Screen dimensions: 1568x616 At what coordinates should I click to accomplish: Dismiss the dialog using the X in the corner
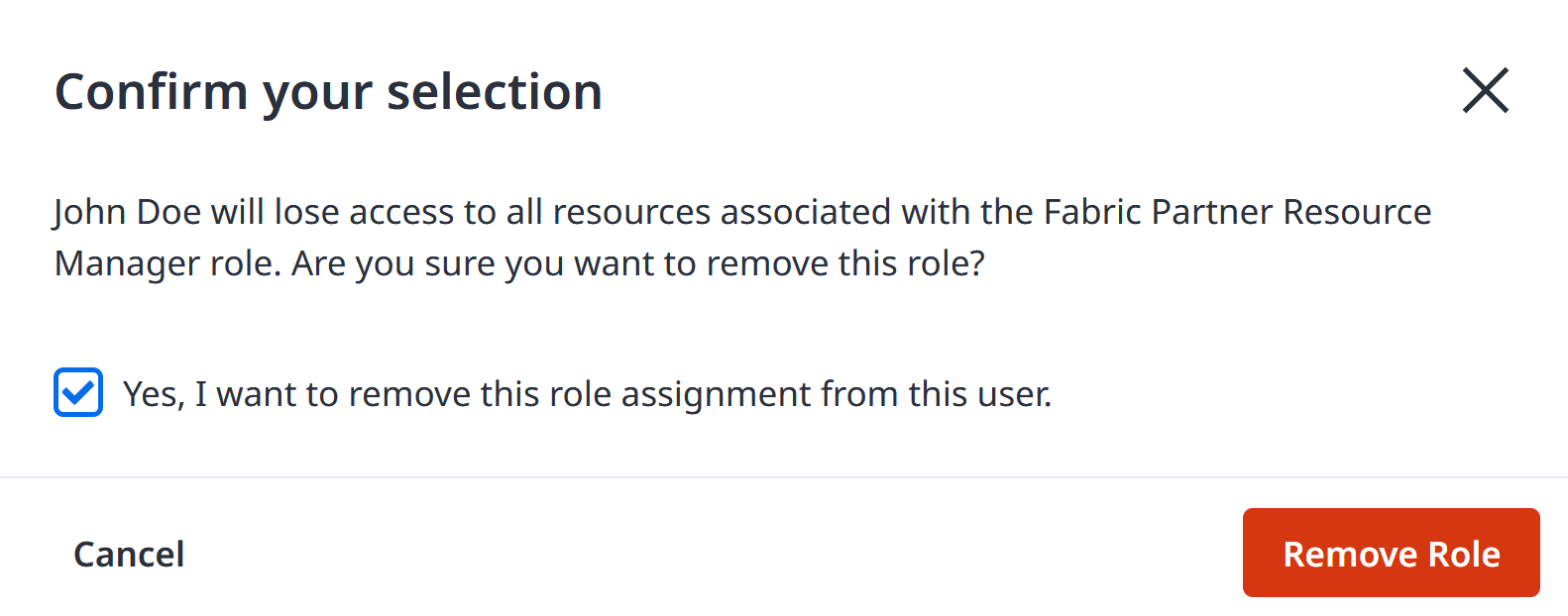pyautogui.click(x=1485, y=91)
